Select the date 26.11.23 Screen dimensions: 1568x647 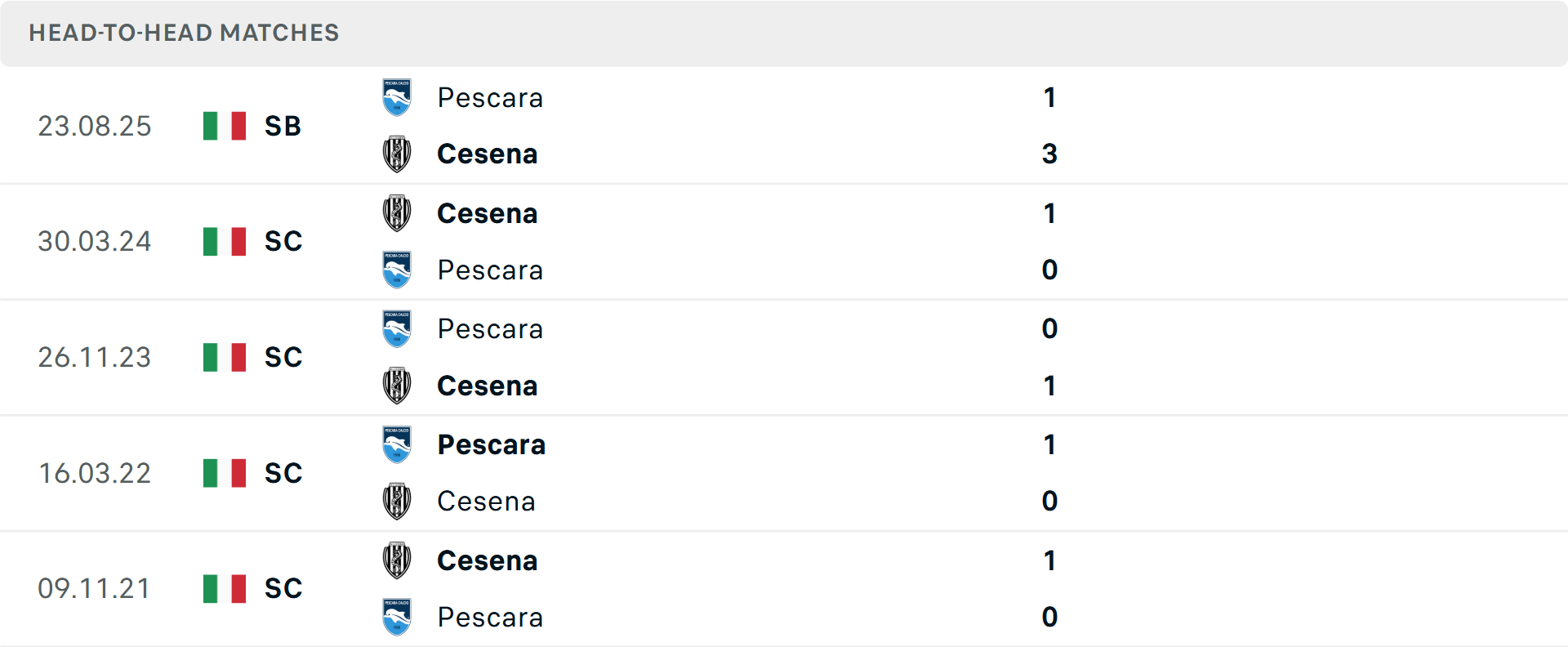tap(95, 357)
